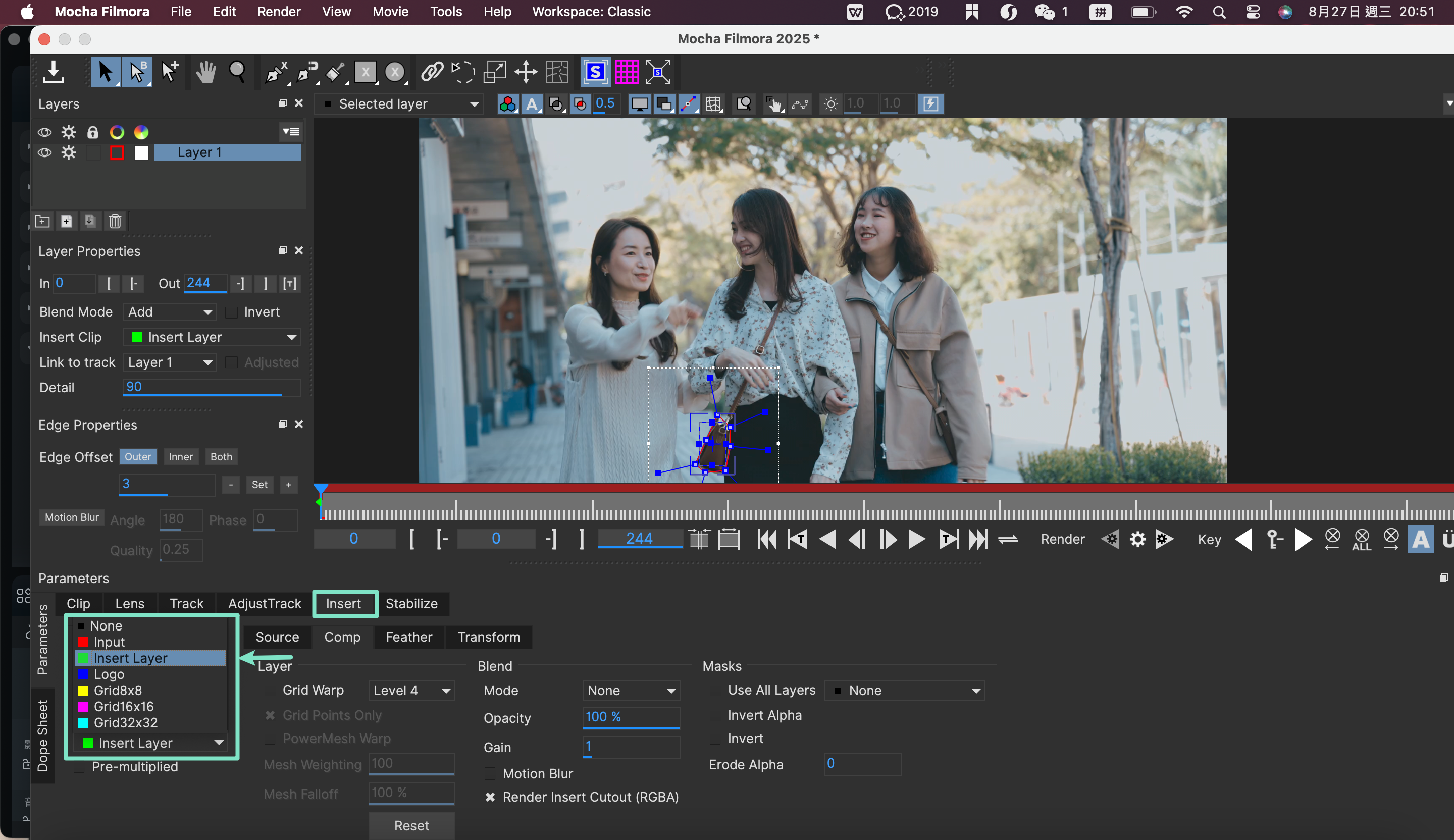This screenshot has width=1454, height=840.
Task: Toggle Render Insert Cutout (RGBA) checkbox
Action: click(490, 797)
